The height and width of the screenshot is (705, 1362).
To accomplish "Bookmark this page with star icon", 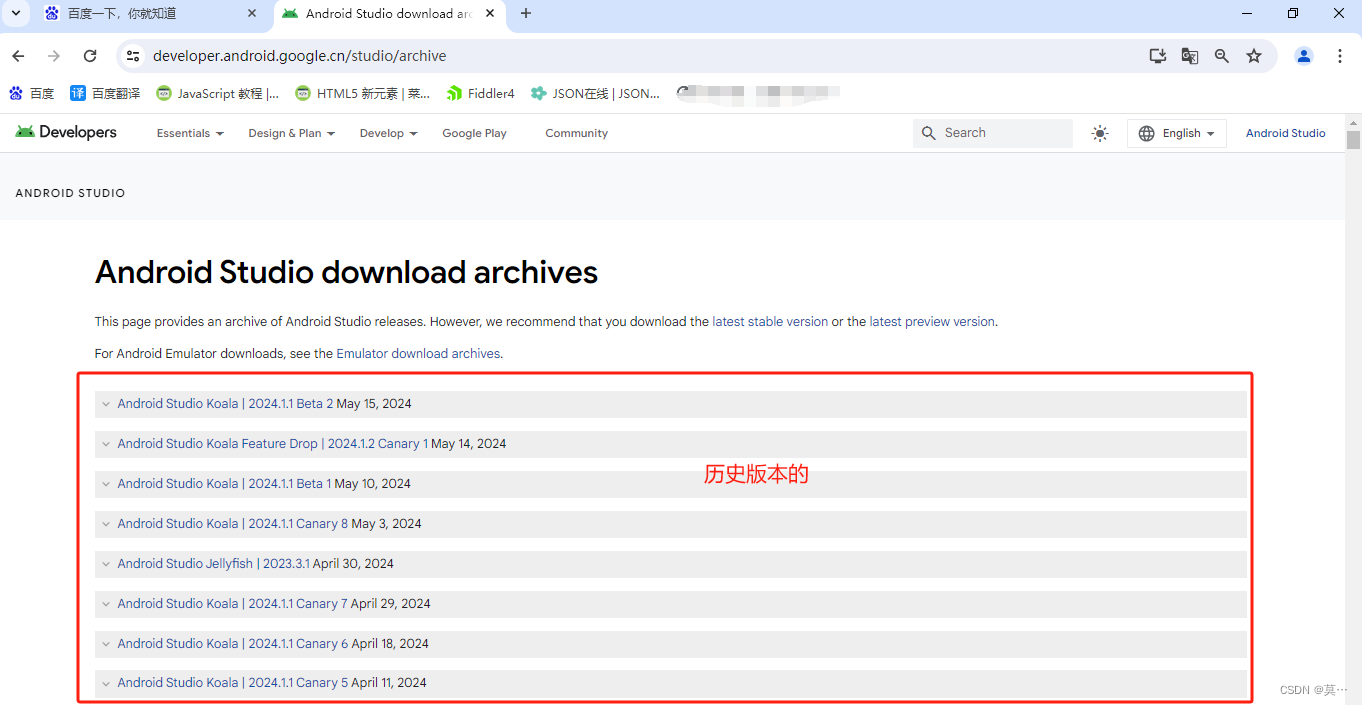I will [1254, 56].
